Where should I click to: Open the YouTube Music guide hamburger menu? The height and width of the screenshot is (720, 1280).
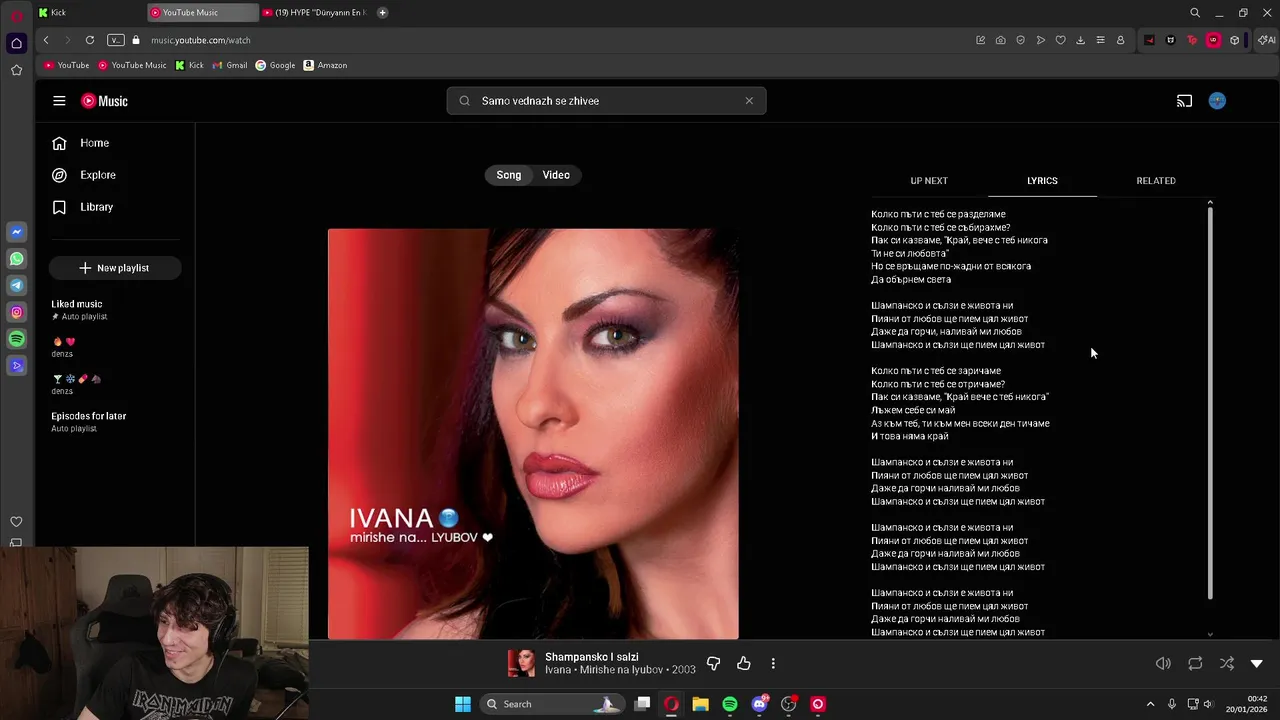click(x=59, y=101)
